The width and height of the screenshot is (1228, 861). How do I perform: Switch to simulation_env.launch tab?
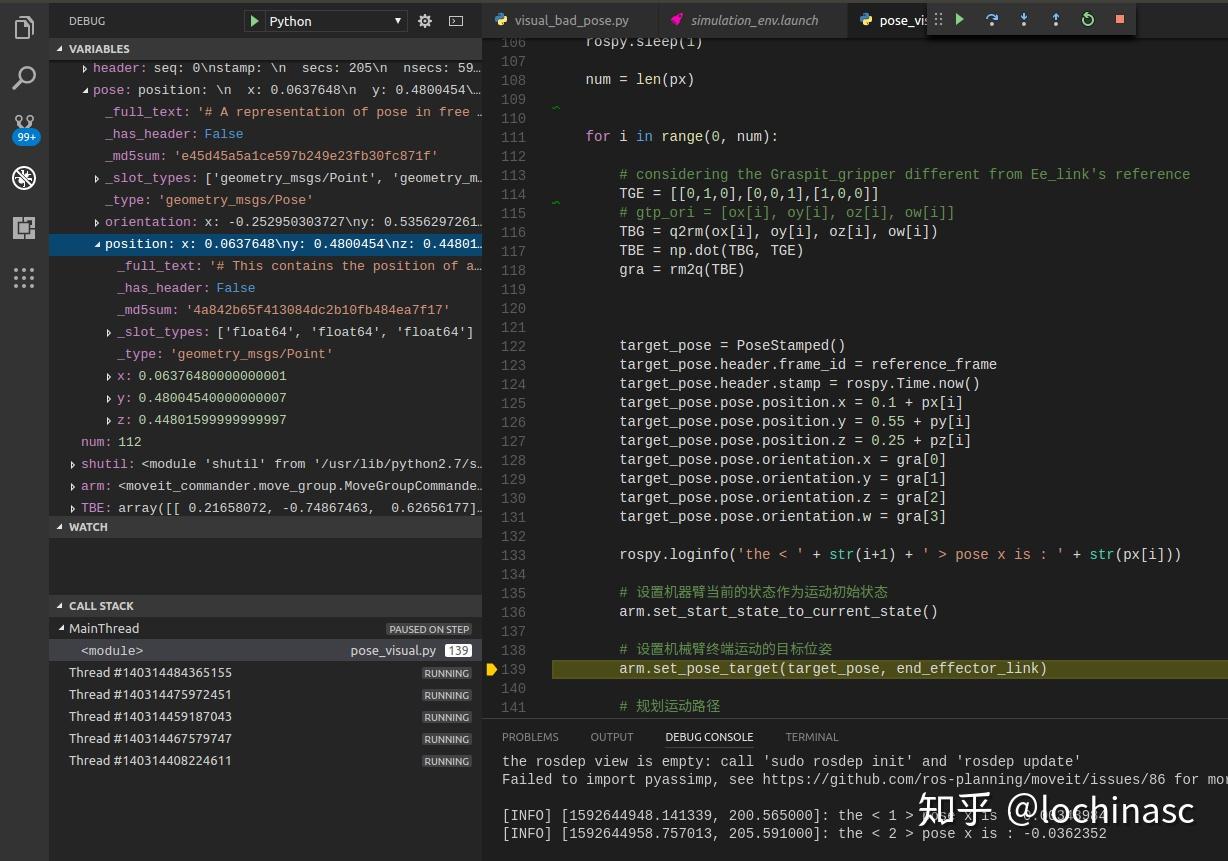coord(753,20)
